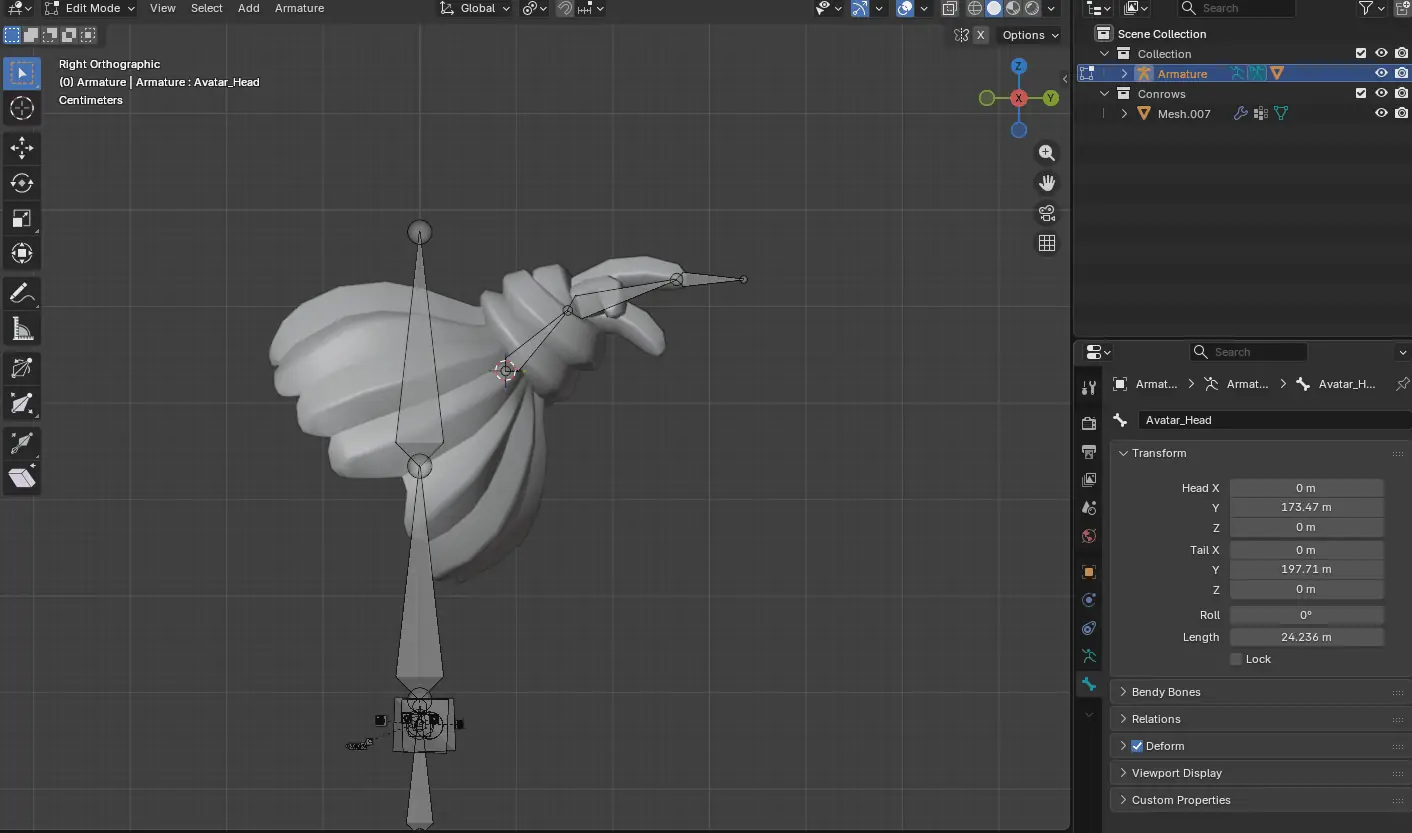The width and height of the screenshot is (1412, 833).
Task: Click the hand pan-view icon
Action: point(1047,183)
